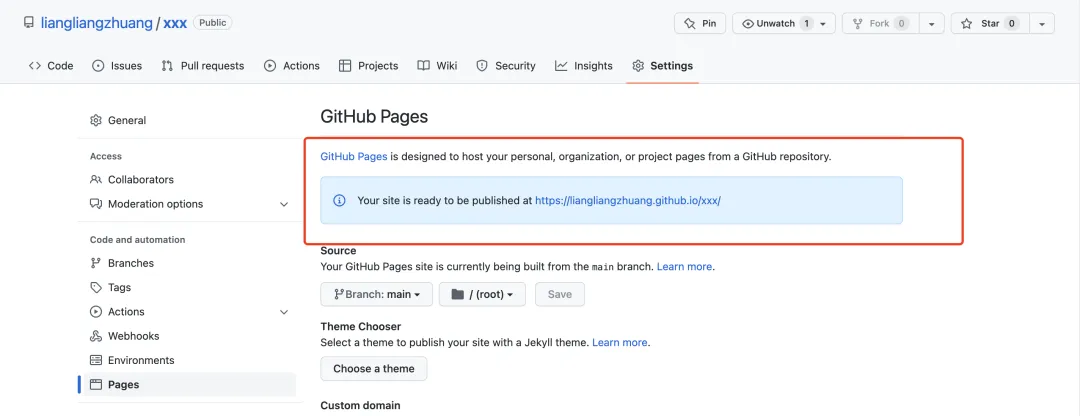Open the Pull requests tab
Viewport: 1080px width, 416px height.
click(x=202, y=66)
